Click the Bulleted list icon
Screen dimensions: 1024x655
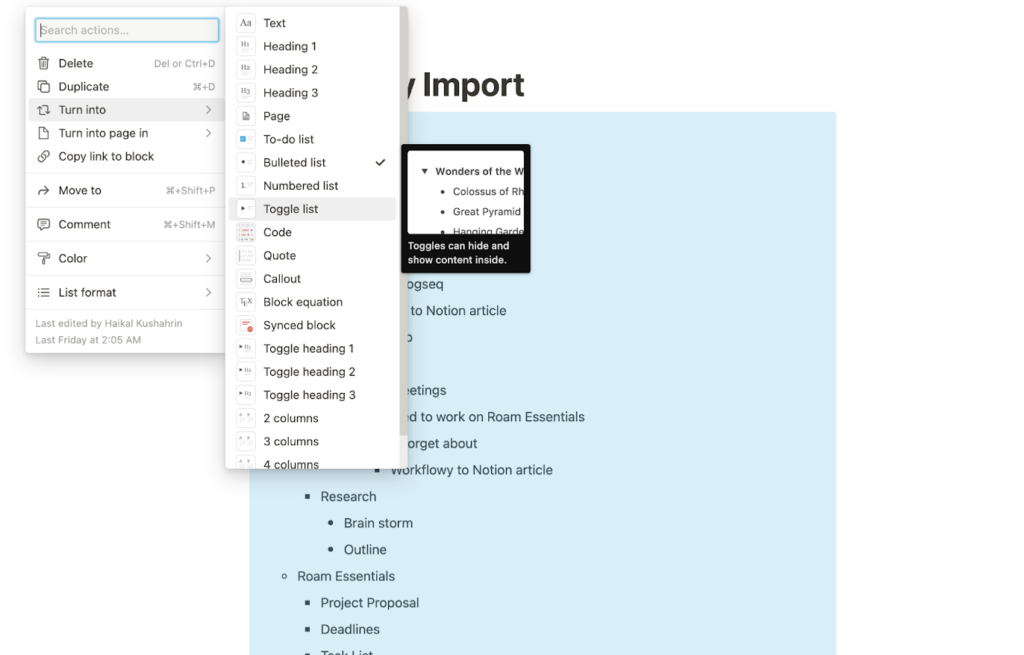(246, 163)
